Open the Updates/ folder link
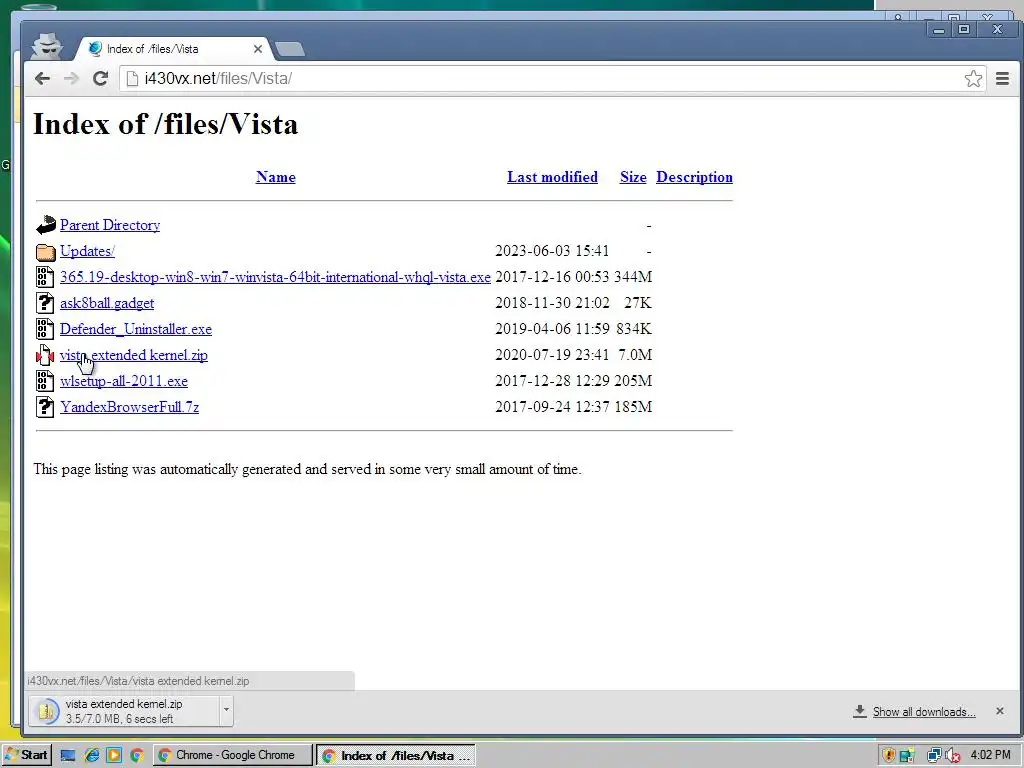Image resolution: width=1024 pixels, height=768 pixels. (x=88, y=251)
